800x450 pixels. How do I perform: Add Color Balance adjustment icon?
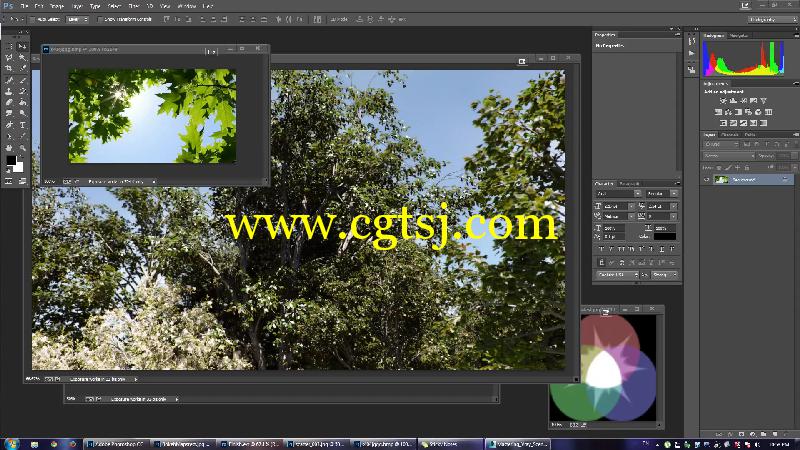pyautogui.click(x=728, y=112)
